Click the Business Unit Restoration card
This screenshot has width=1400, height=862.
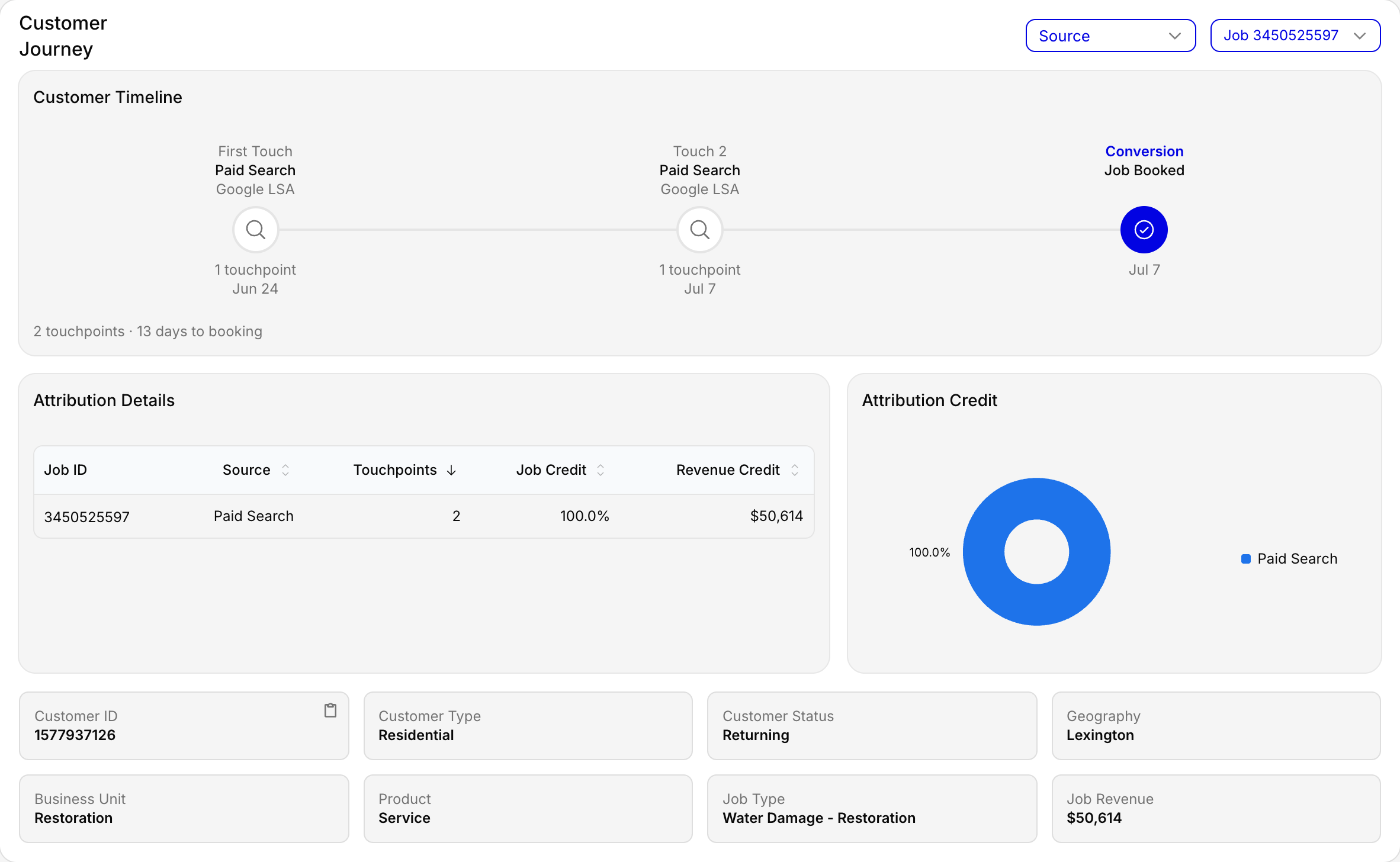point(184,809)
